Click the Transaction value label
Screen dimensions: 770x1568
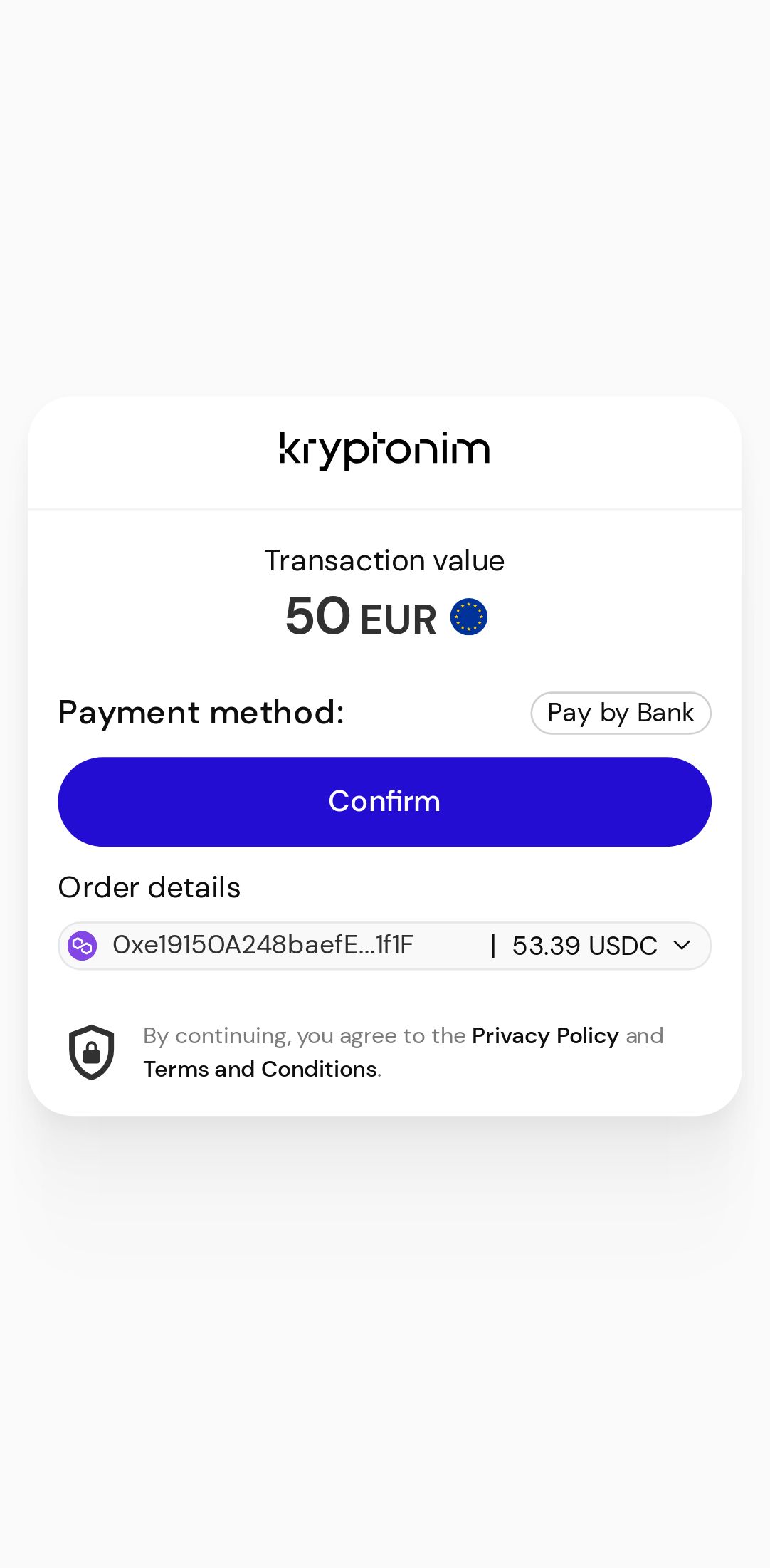coord(384,561)
